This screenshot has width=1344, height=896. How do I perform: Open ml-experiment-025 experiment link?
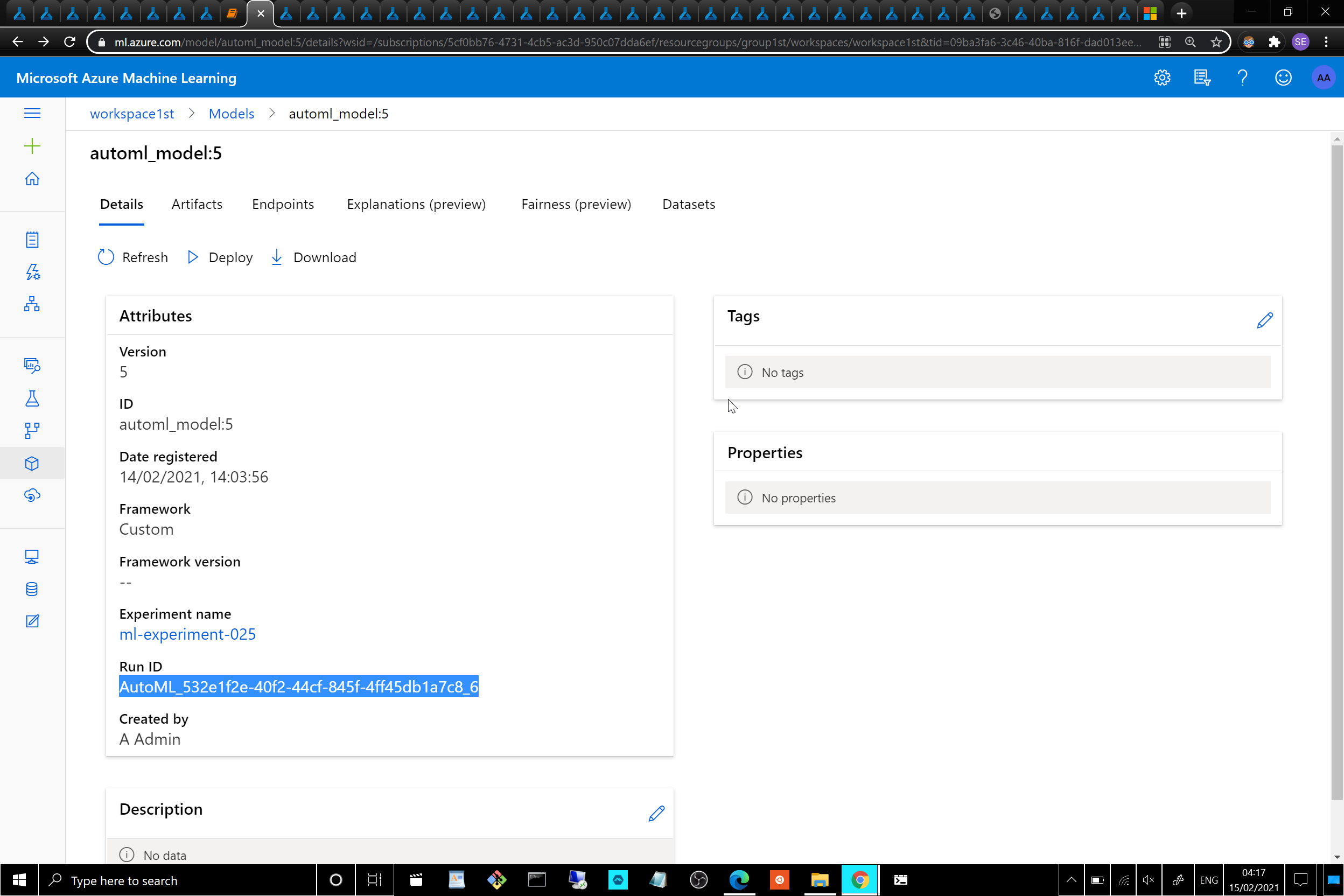(187, 634)
